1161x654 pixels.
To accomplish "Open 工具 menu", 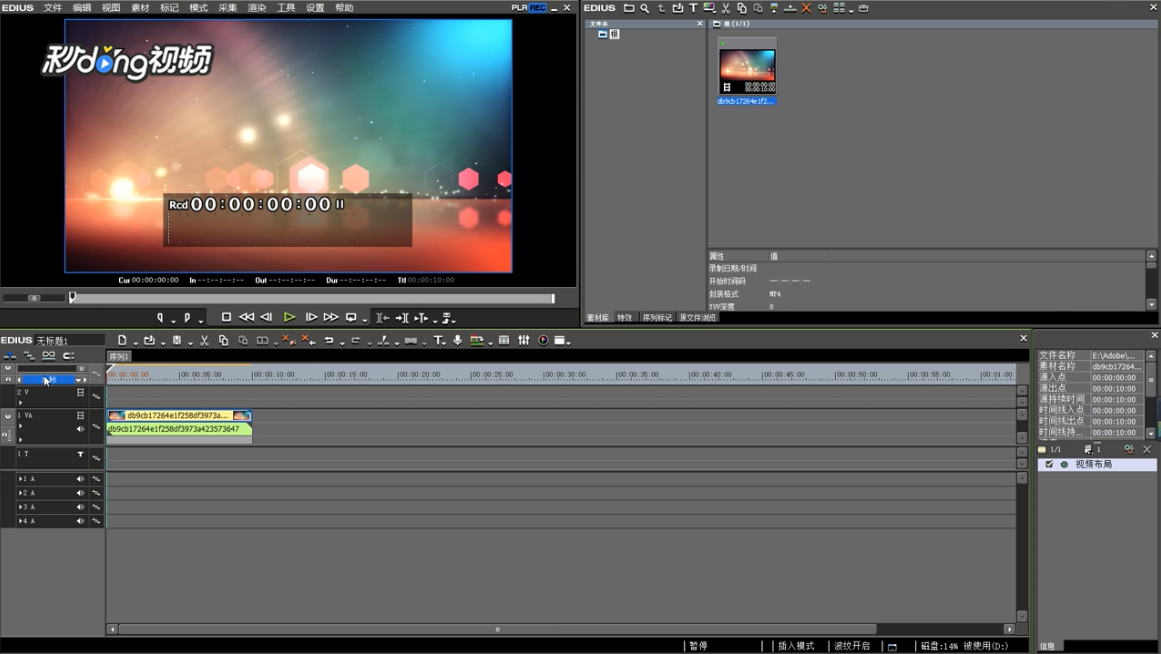I will 286,7.
